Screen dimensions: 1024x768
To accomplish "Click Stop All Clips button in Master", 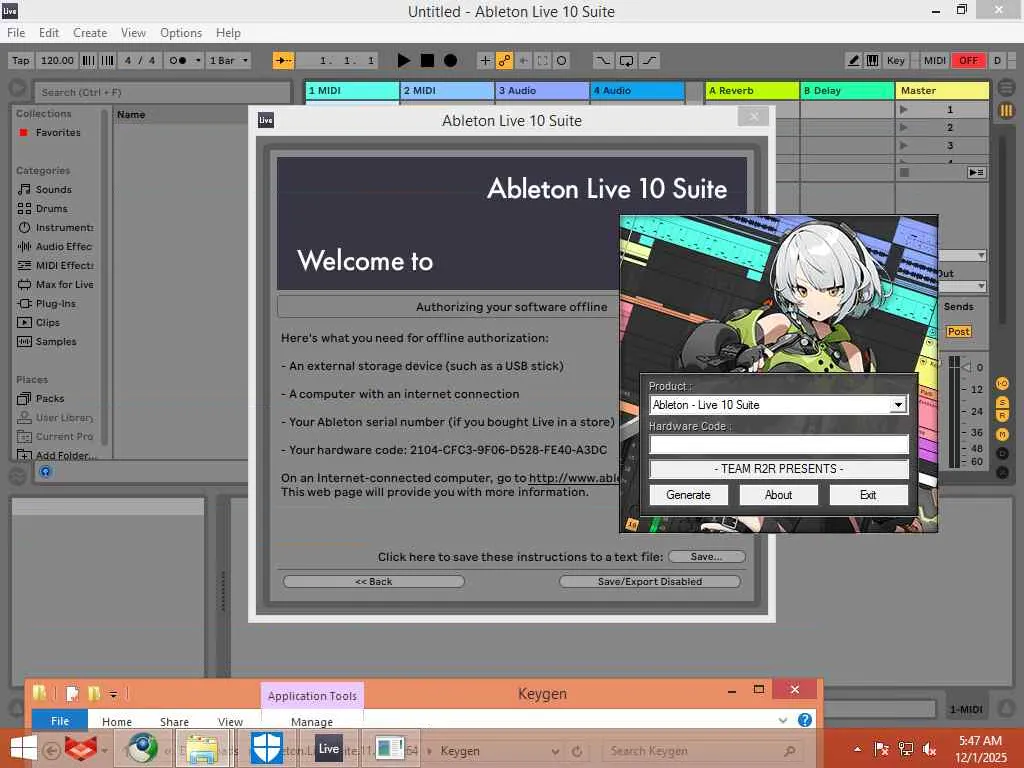I will click(x=904, y=172).
